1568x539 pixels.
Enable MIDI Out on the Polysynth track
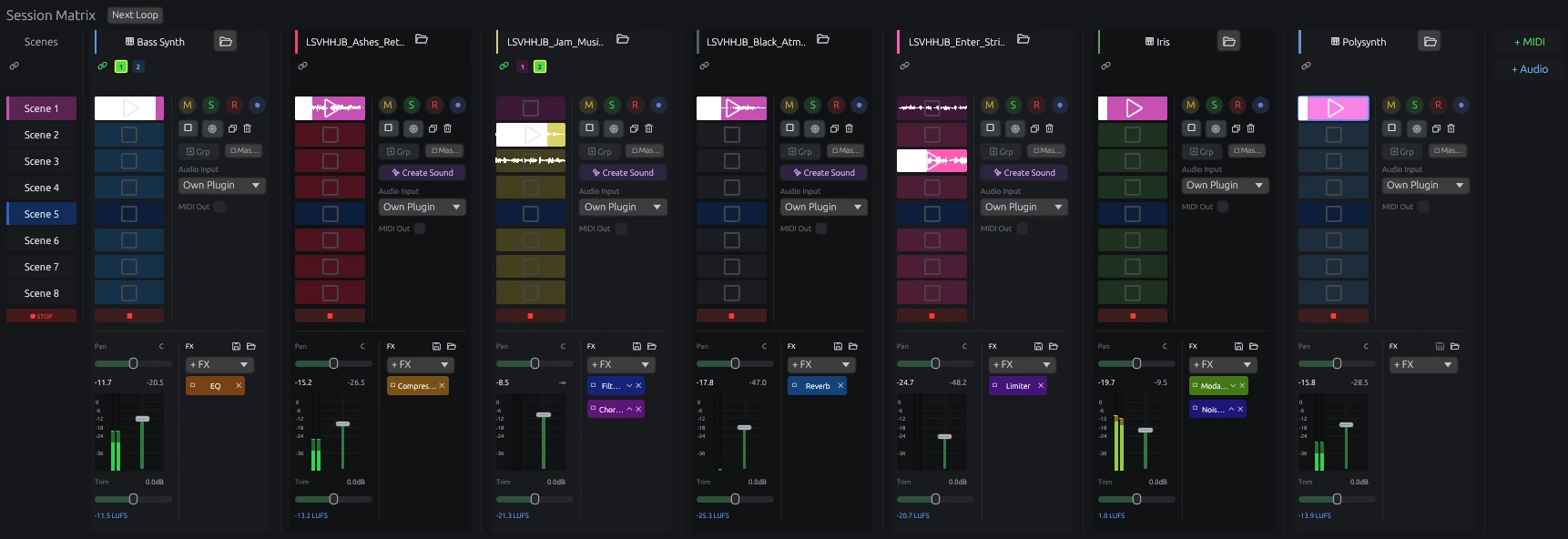(x=1423, y=207)
